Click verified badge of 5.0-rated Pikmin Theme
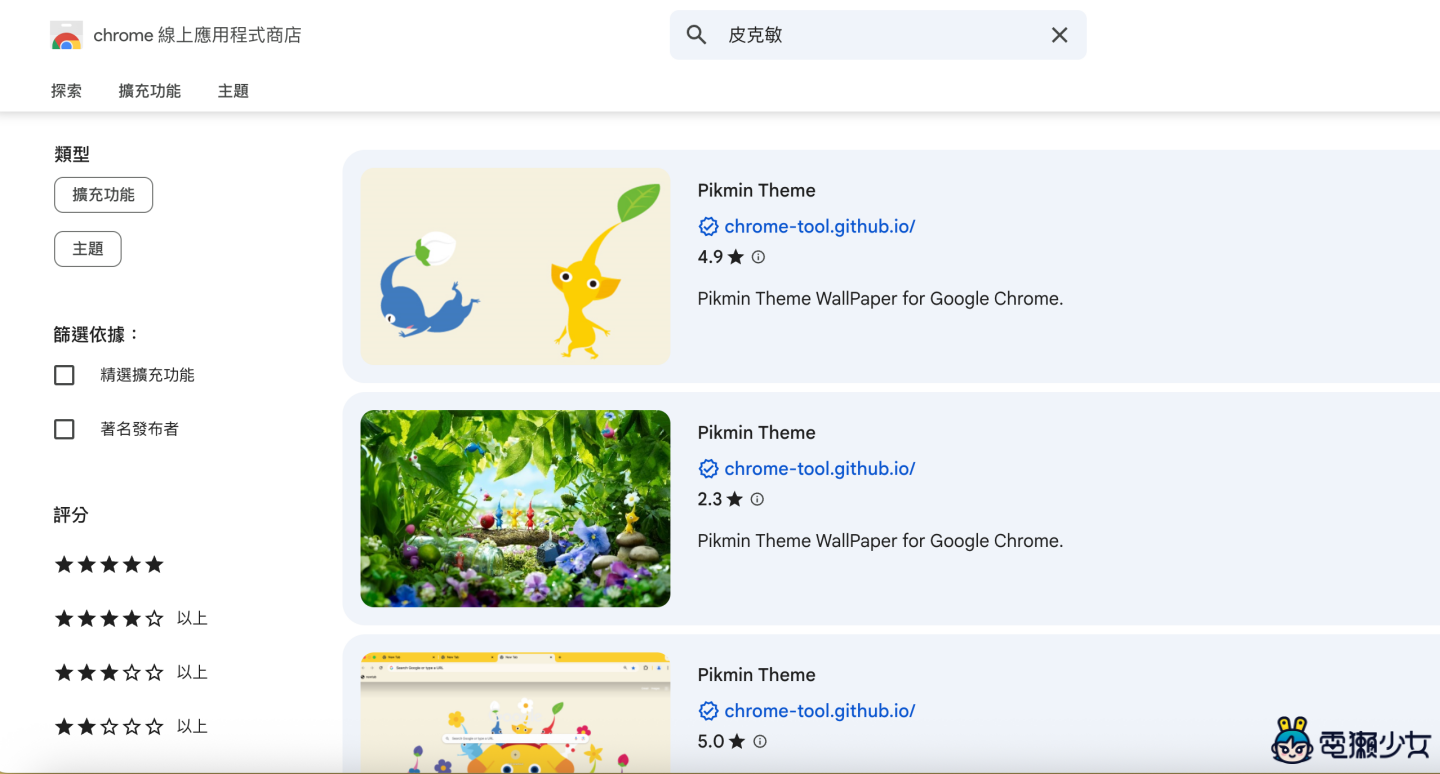Screen dimensions: 1440x774 (708, 711)
